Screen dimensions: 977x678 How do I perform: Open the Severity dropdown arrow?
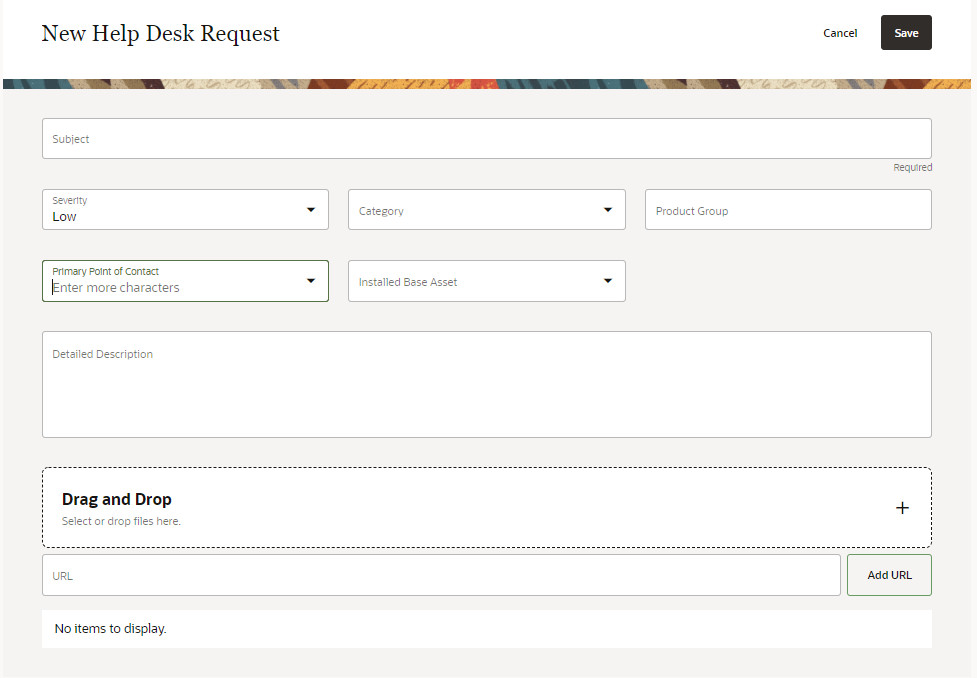pos(311,210)
